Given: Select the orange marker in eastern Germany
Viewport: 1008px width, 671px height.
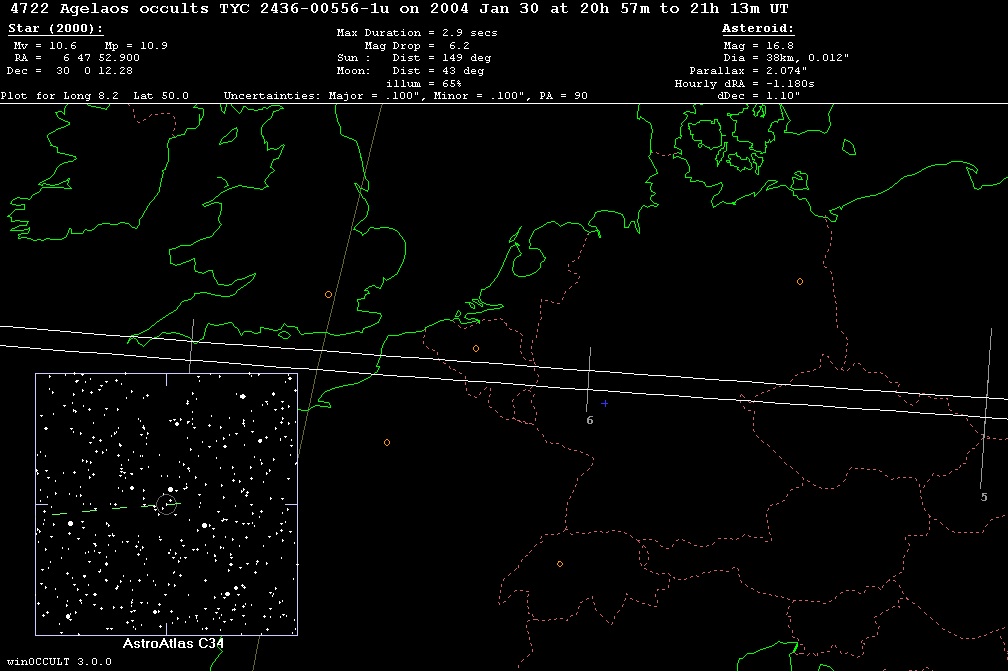Looking at the screenshot, I should 800,281.
